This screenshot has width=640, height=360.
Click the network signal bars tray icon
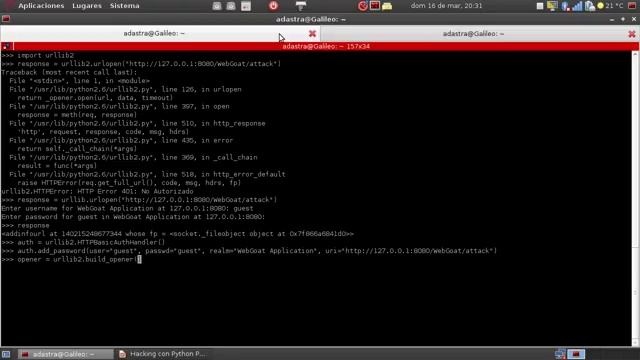click(577, 6)
